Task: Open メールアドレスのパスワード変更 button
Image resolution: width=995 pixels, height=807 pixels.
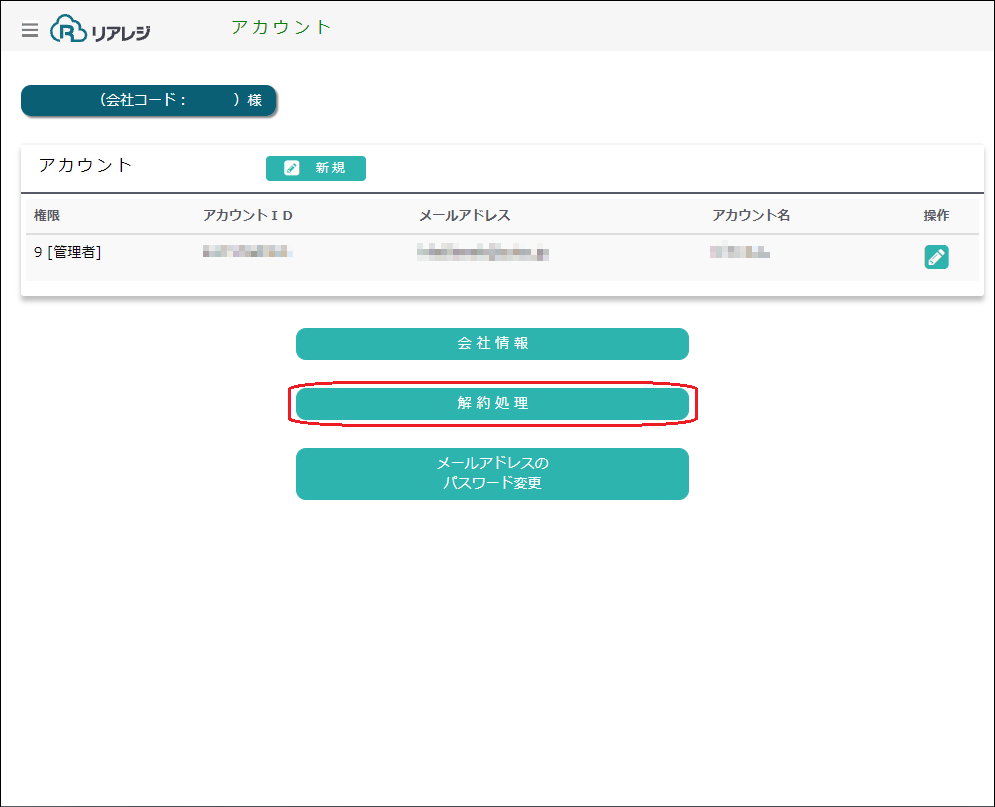Action: 492,474
